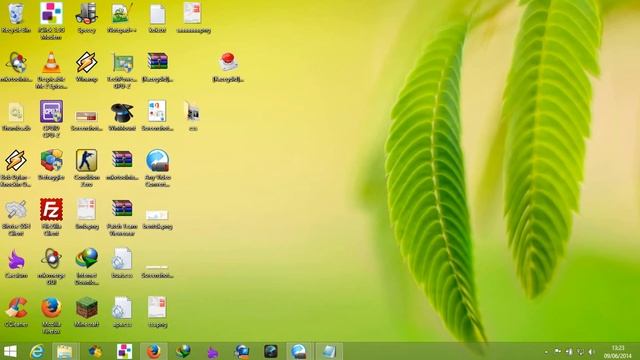
Task: Open the purple flame taskbar icon
Action: pyautogui.click(x=212, y=351)
